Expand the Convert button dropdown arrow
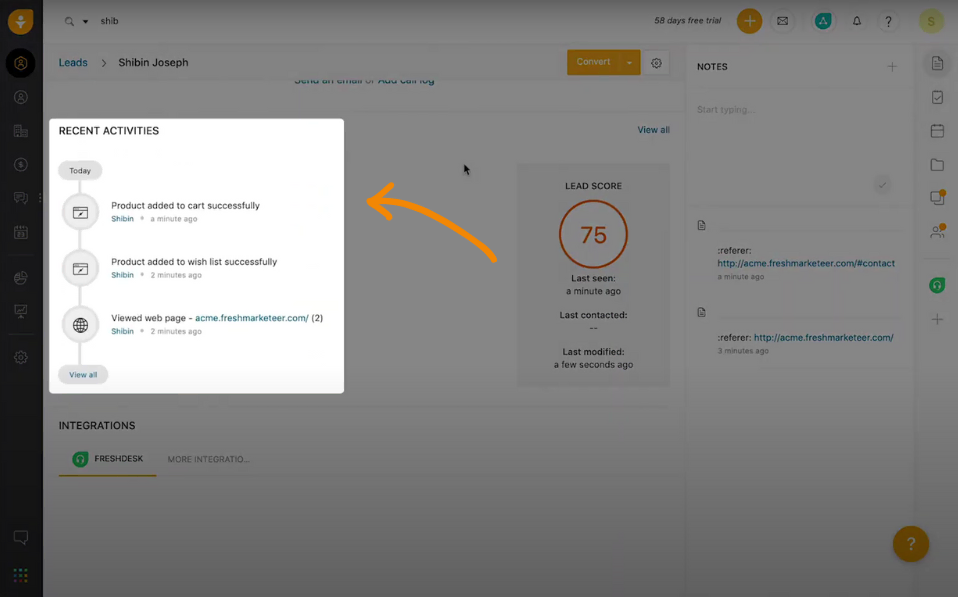 click(629, 62)
